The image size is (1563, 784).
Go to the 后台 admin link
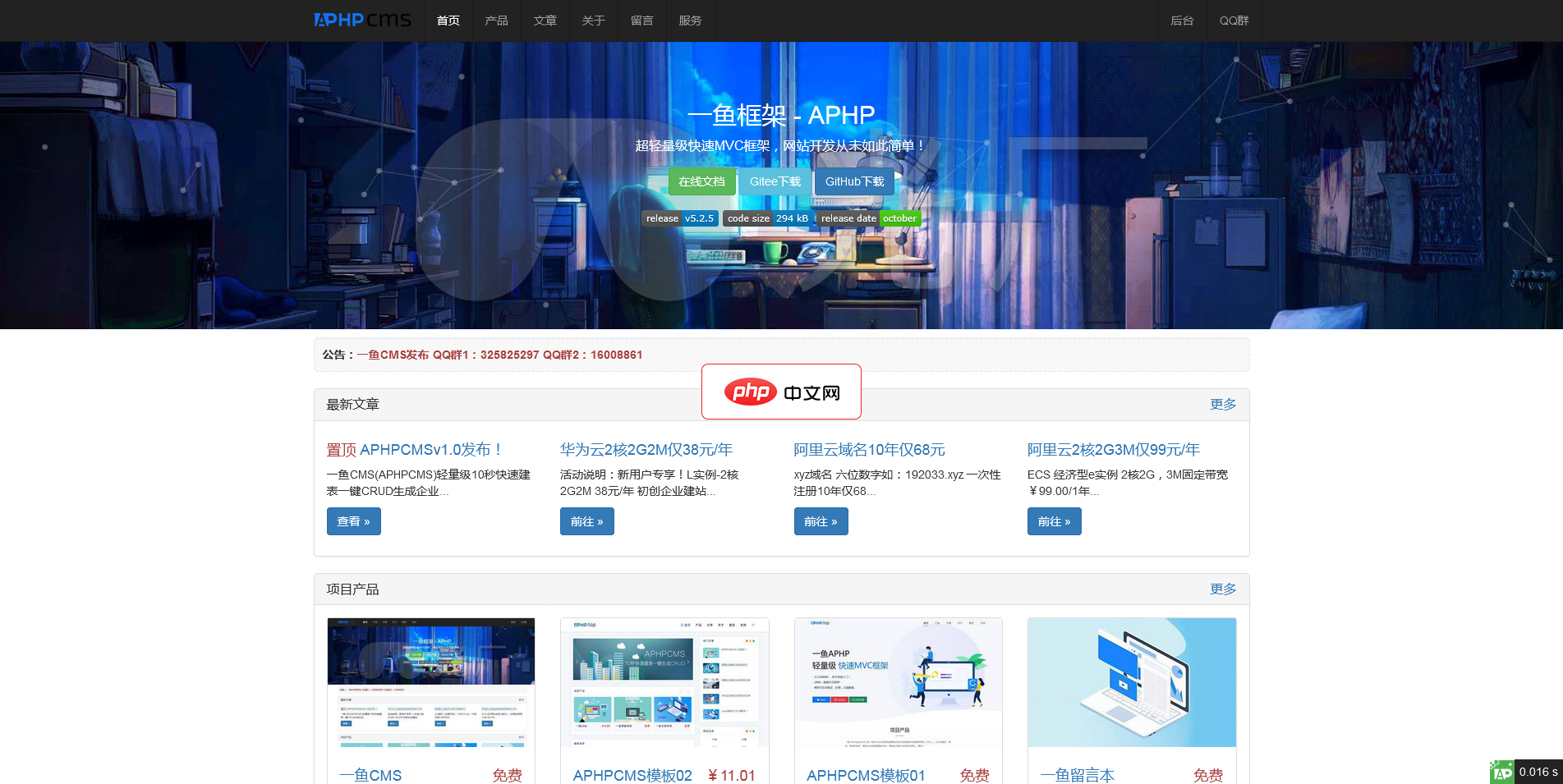(1182, 20)
